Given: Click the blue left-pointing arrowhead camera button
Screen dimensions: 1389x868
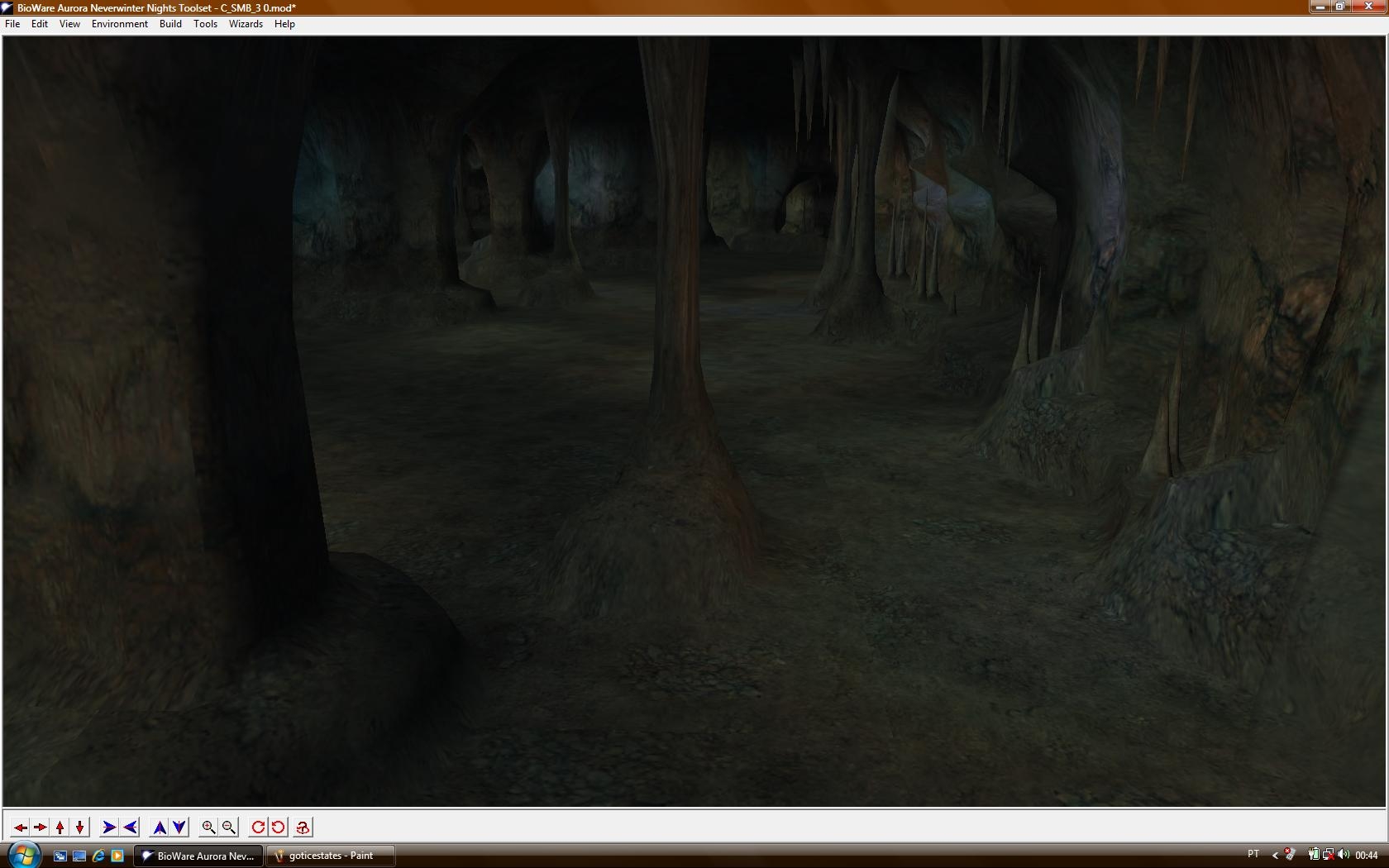Looking at the screenshot, I should click(130, 827).
